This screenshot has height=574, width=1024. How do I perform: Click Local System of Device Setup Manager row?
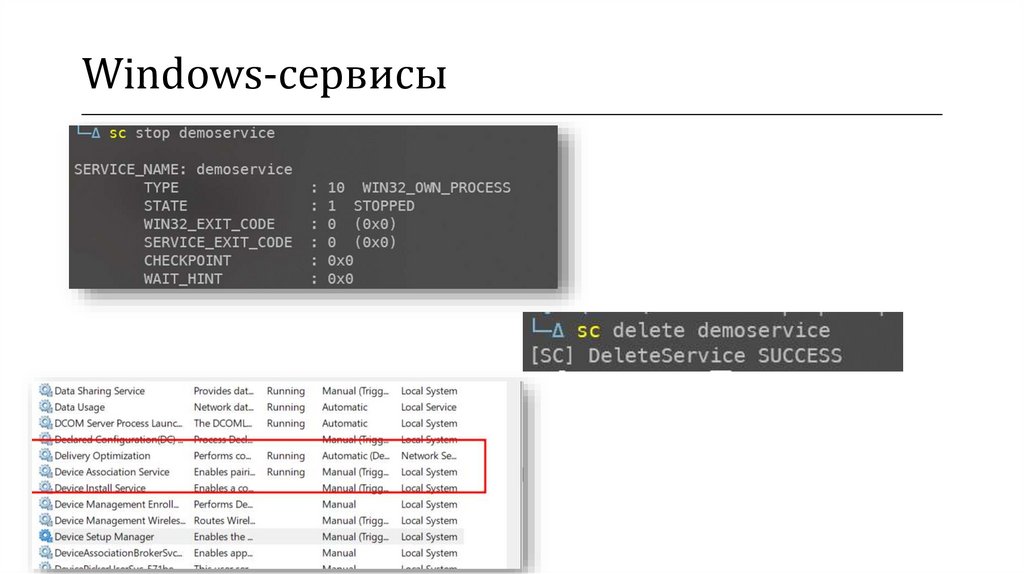[429, 536]
